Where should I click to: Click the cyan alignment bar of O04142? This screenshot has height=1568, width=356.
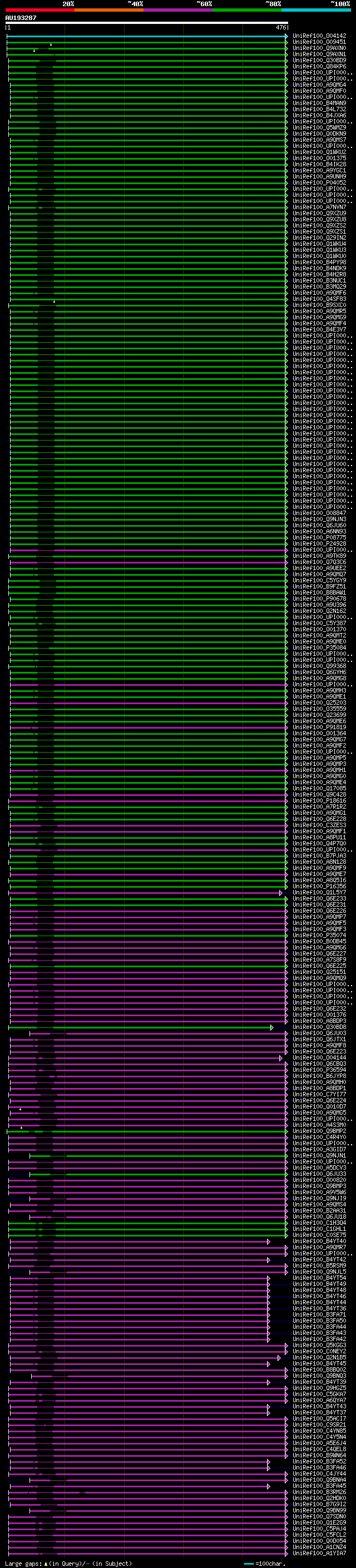[x=146, y=36]
